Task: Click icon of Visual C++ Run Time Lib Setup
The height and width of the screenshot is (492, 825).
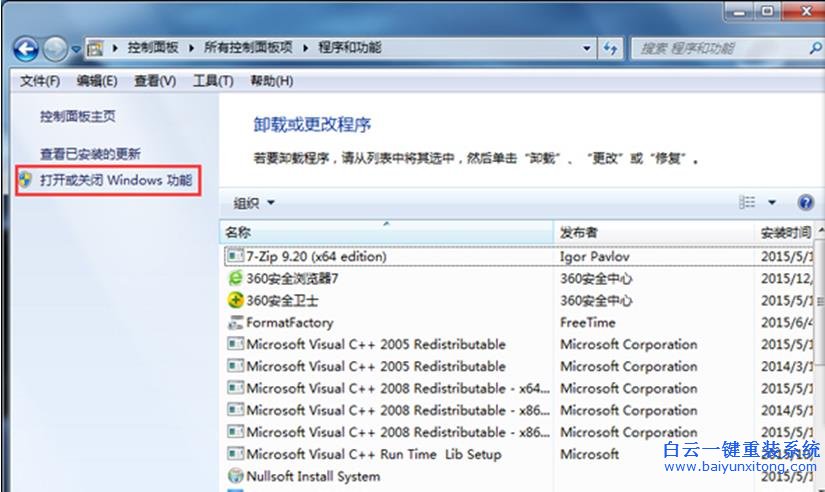Action: (x=235, y=454)
